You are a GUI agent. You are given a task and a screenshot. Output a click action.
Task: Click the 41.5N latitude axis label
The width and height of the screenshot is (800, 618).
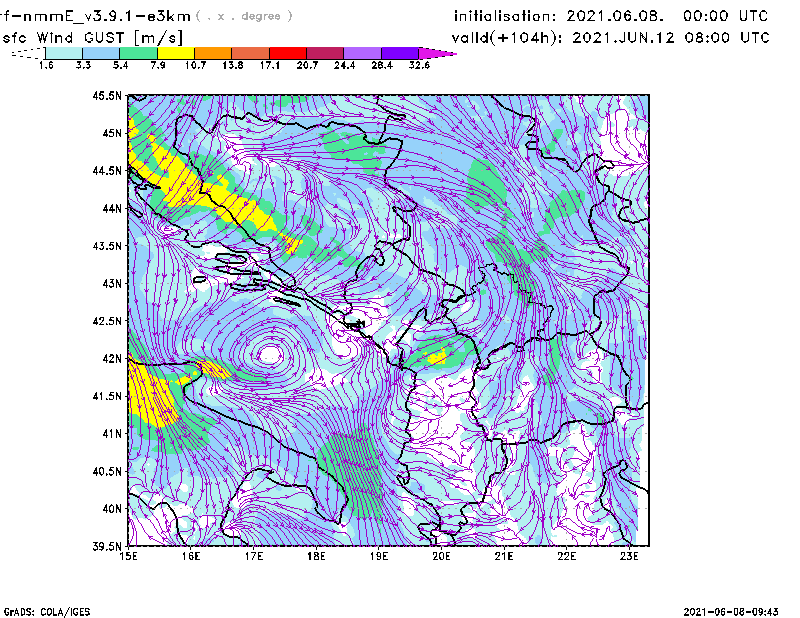click(x=107, y=396)
